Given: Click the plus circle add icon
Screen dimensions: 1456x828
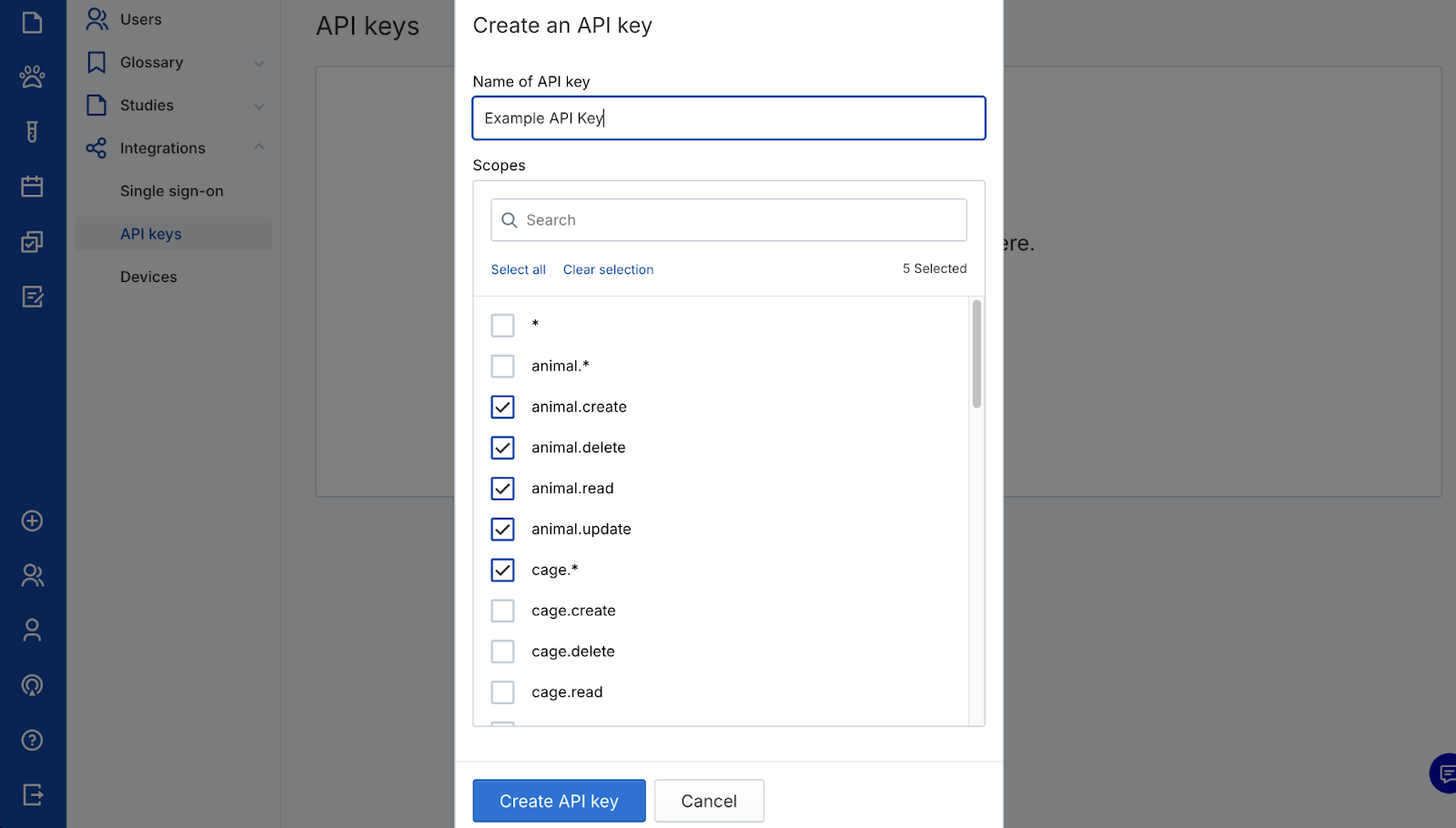Looking at the screenshot, I should pyautogui.click(x=32, y=520).
